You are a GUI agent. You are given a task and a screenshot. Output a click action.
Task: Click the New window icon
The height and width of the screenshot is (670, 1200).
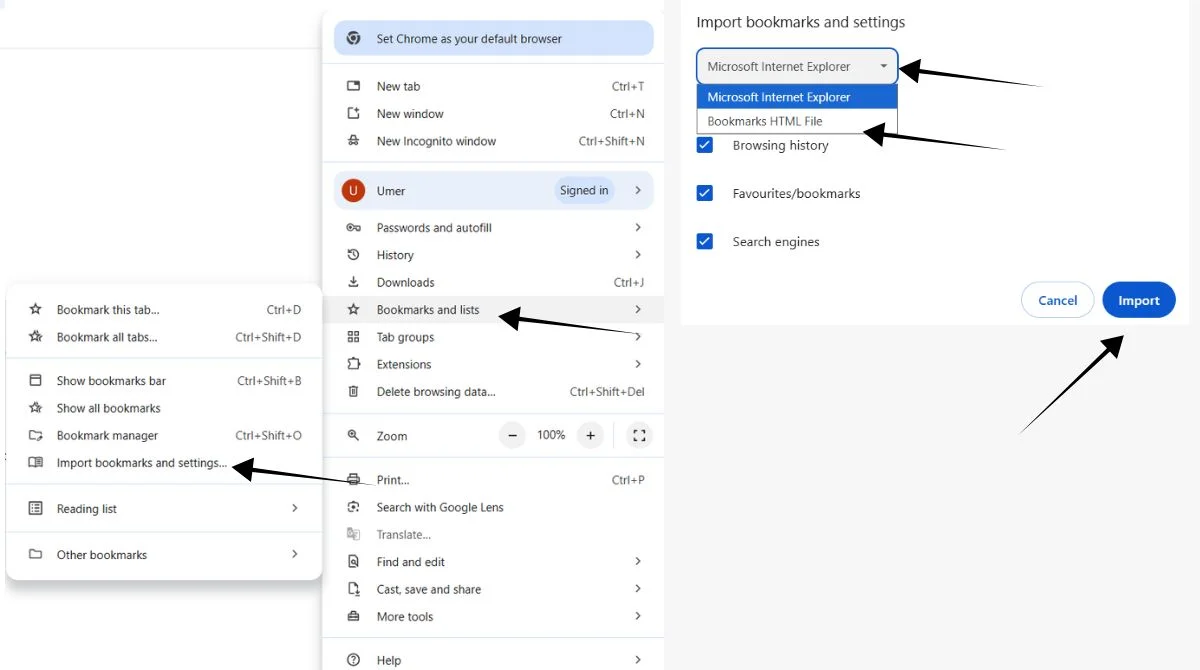(353, 114)
